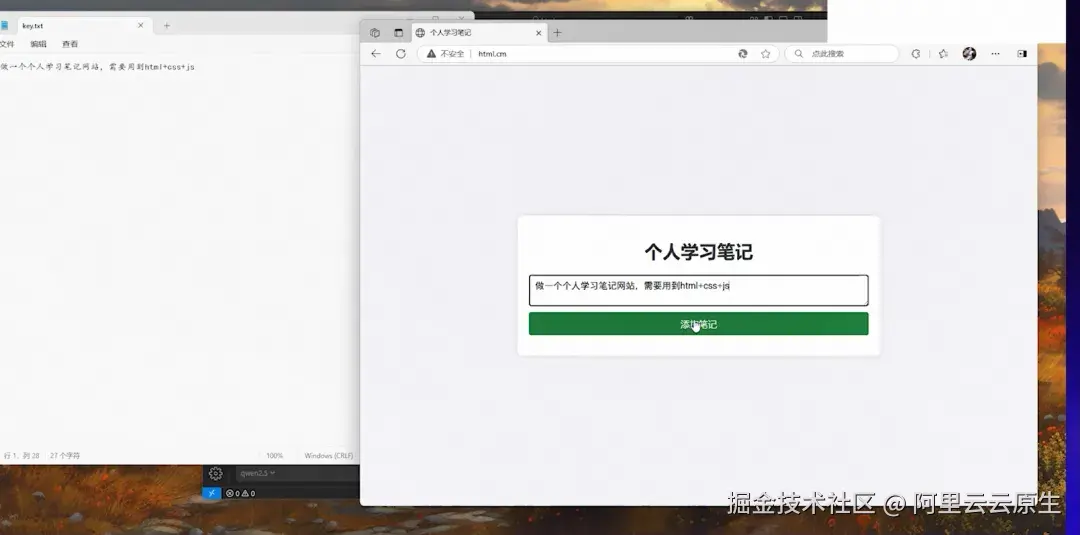Click the 不安全 security warning icon
This screenshot has width=1080, height=535.
pos(431,54)
